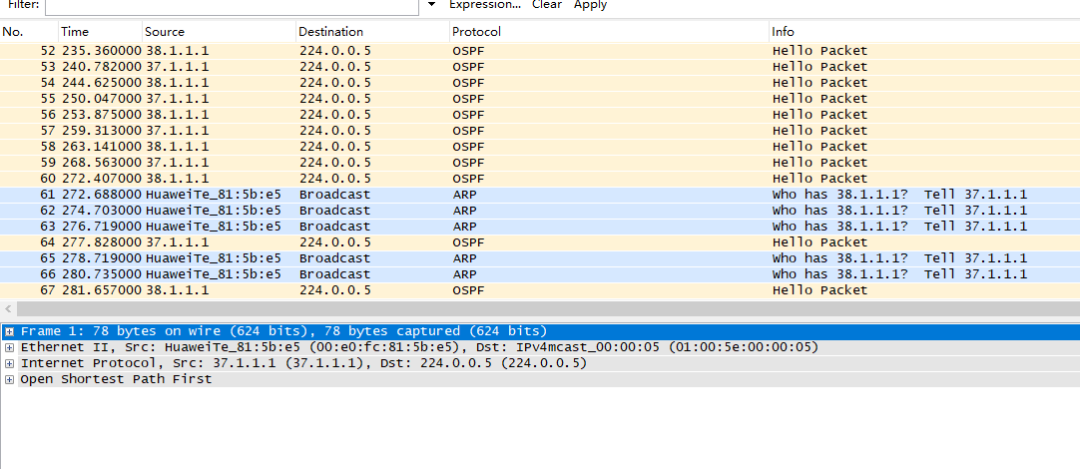Select OSPF Hello packet number 64
The width and height of the screenshot is (1080, 469).
[x=540, y=242]
